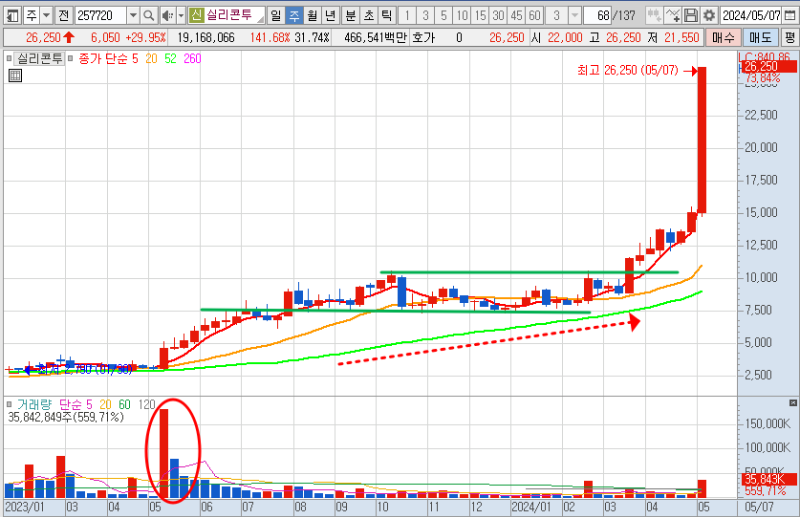Viewport: 800px width, 517px height.
Task: Click the green 신 badge icon
Action: pyautogui.click(x=196, y=15)
